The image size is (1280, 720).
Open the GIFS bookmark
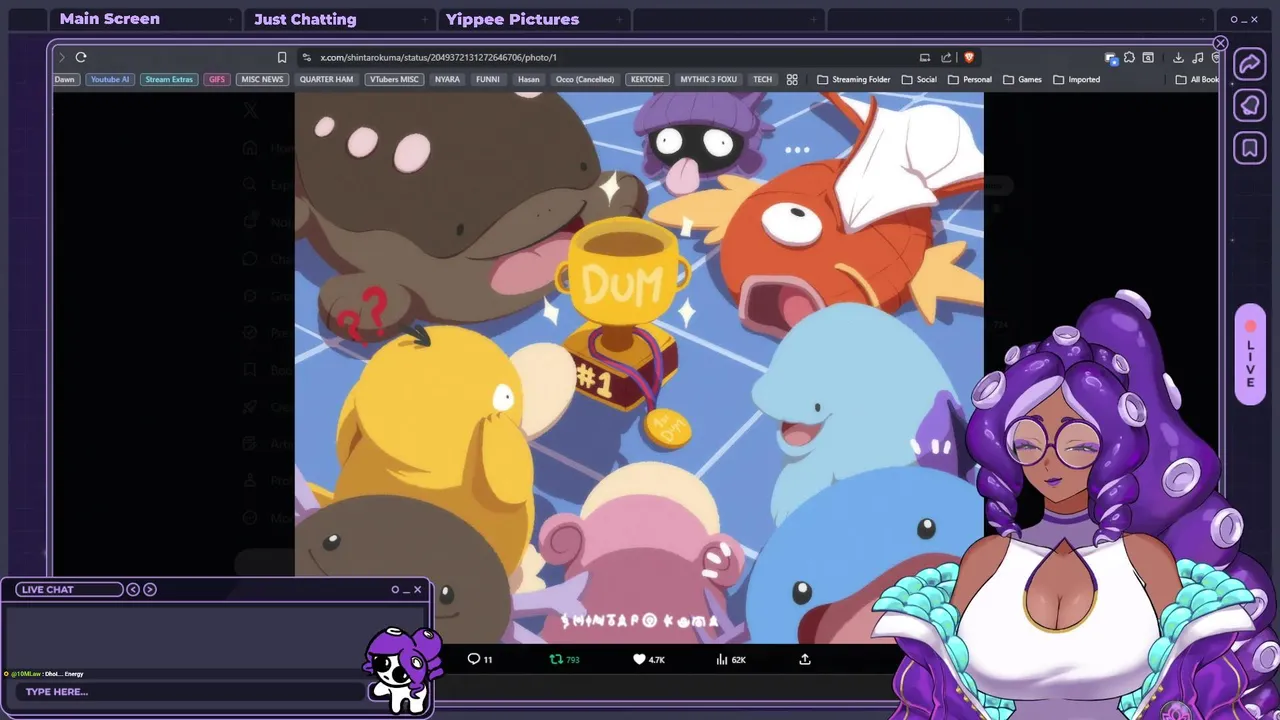(217, 79)
